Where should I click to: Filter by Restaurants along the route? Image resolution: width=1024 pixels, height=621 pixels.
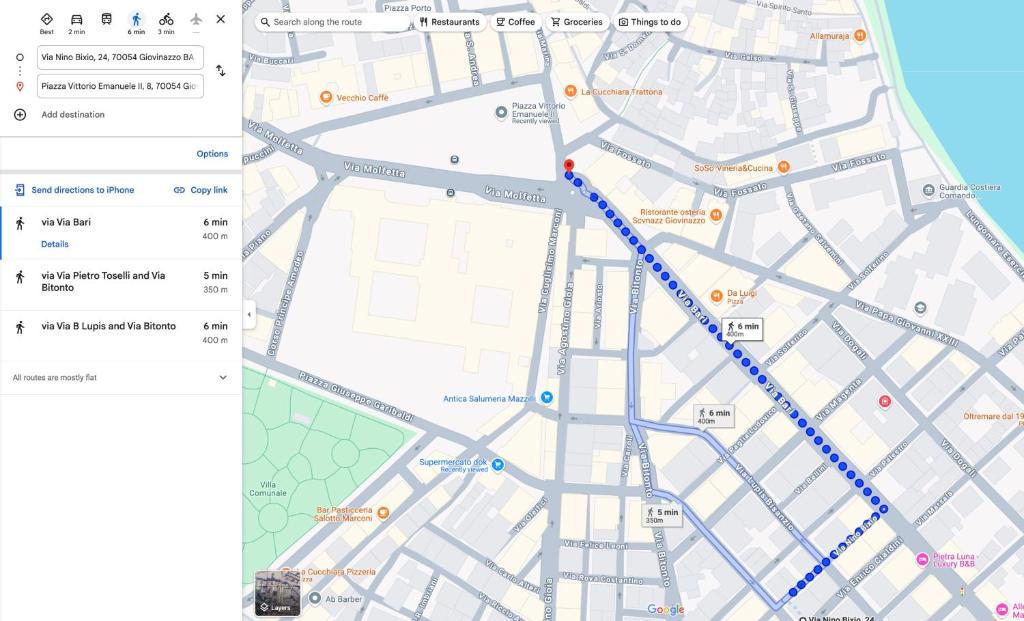pos(449,22)
